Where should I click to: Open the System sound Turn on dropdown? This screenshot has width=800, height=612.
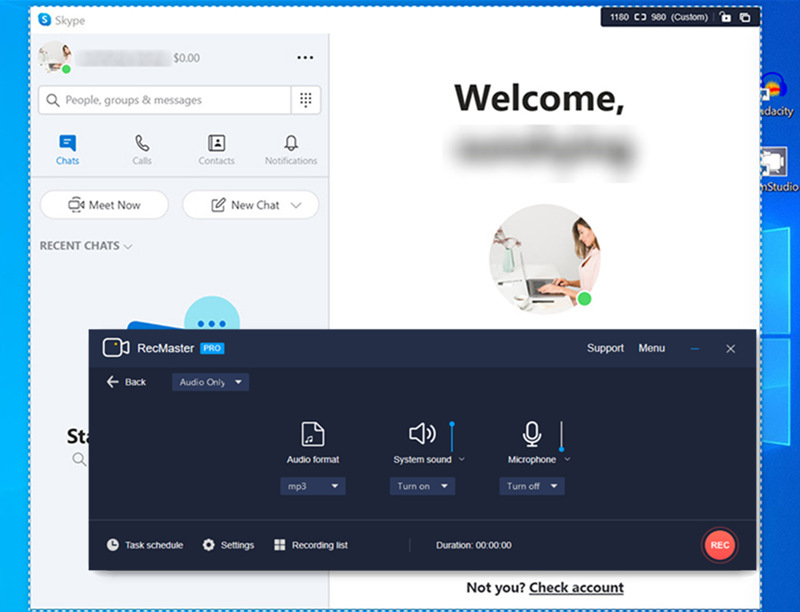point(422,486)
